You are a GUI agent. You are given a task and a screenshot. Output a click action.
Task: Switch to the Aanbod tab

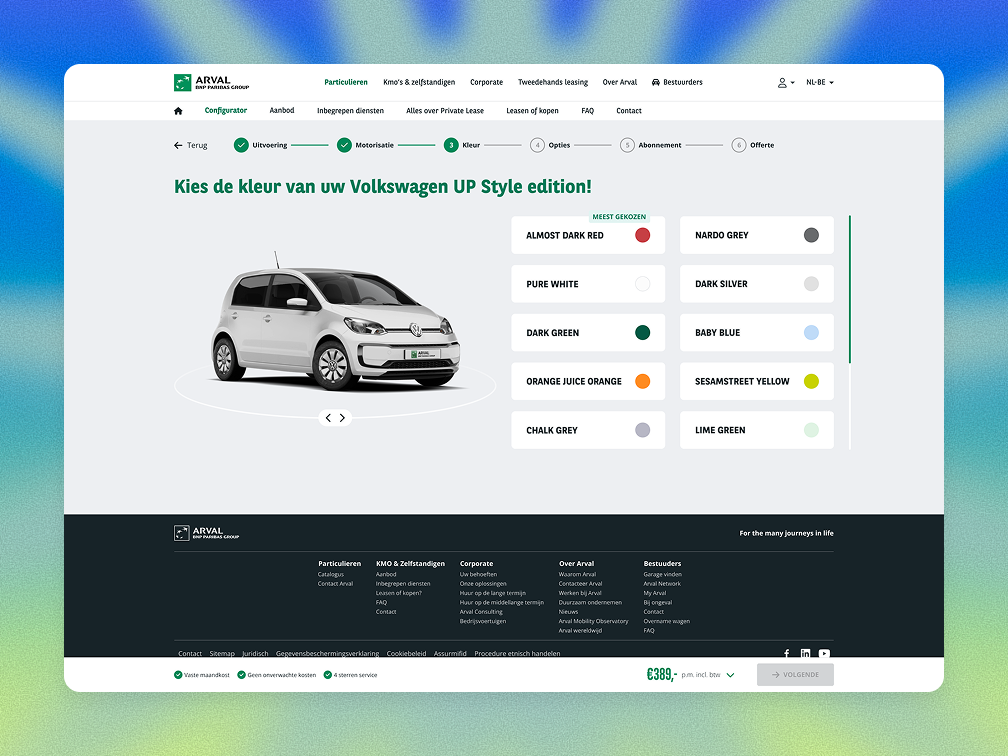click(x=282, y=111)
